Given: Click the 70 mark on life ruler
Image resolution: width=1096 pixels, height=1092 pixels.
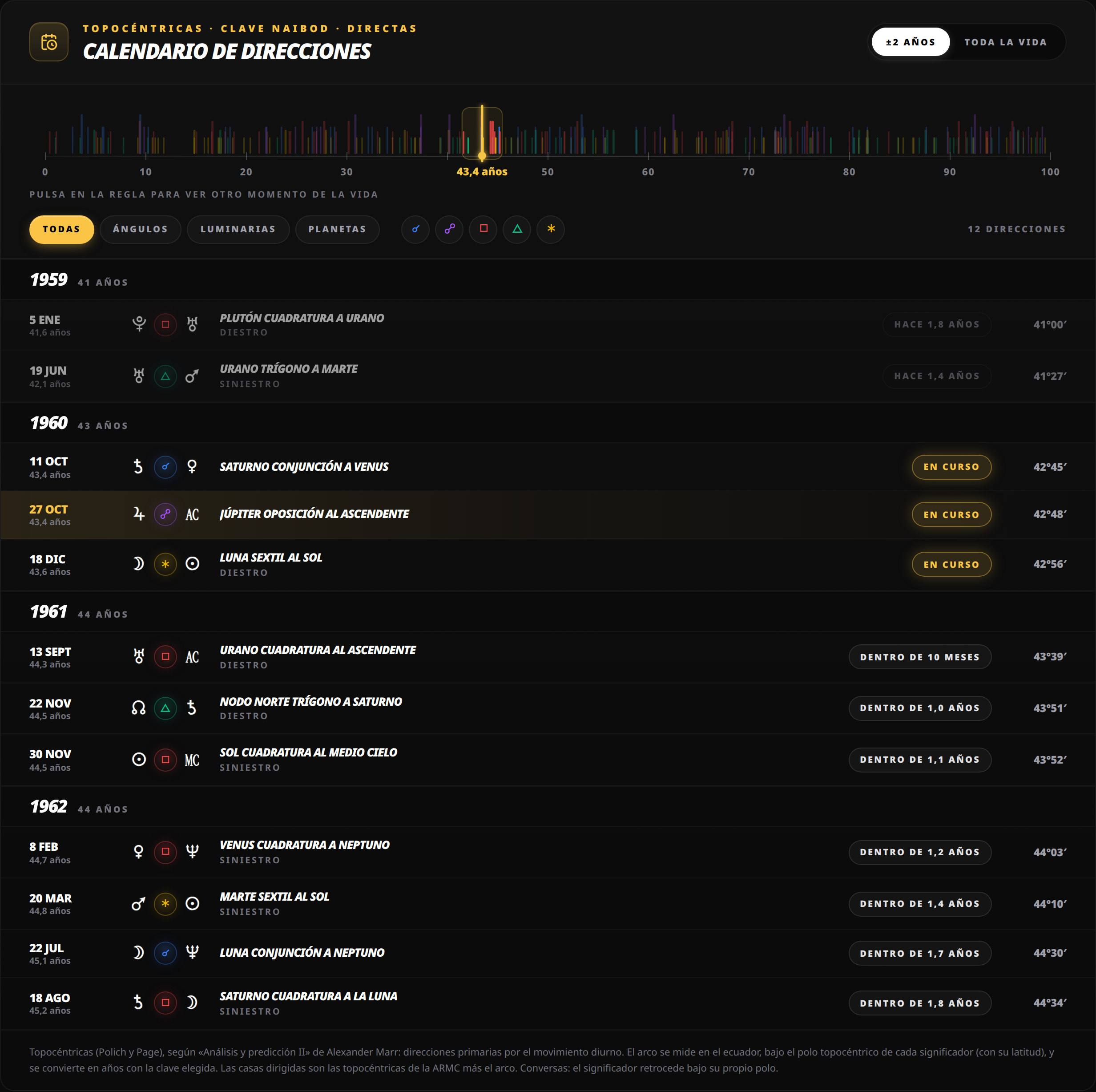Looking at the screenshot, I should point(748,171).
